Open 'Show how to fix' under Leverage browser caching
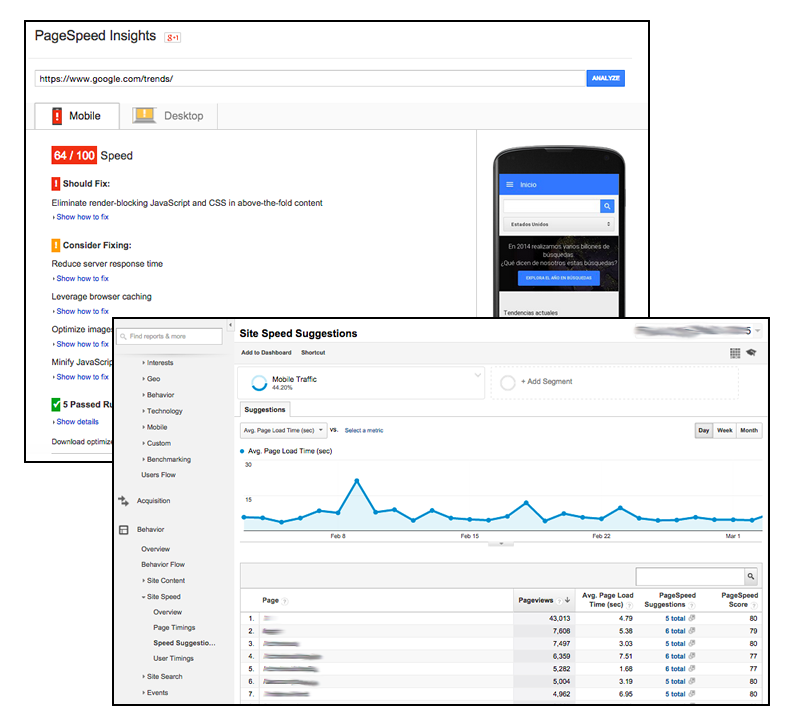Screen dimensions: 799x727 82,311
